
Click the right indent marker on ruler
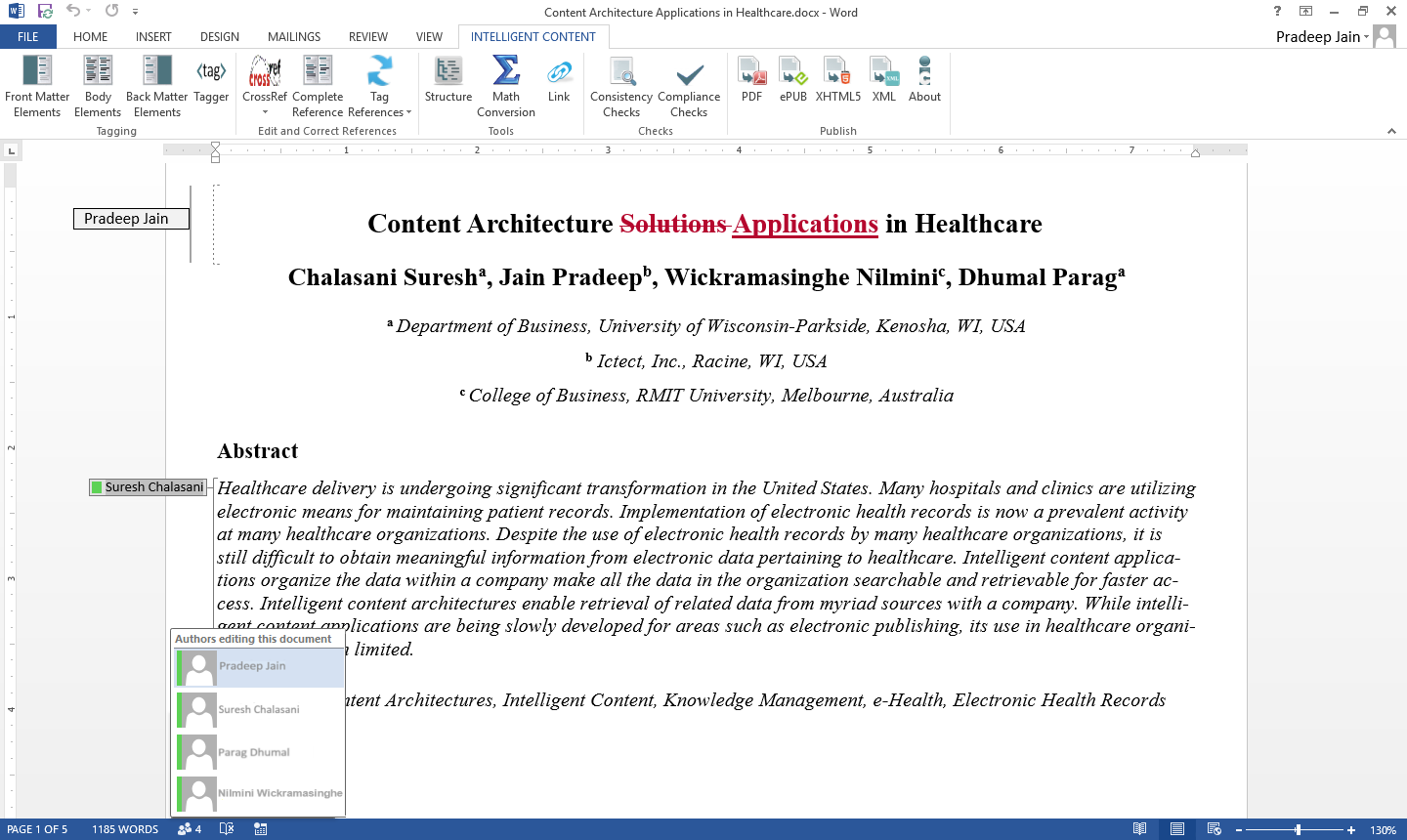pos(1195,153)
